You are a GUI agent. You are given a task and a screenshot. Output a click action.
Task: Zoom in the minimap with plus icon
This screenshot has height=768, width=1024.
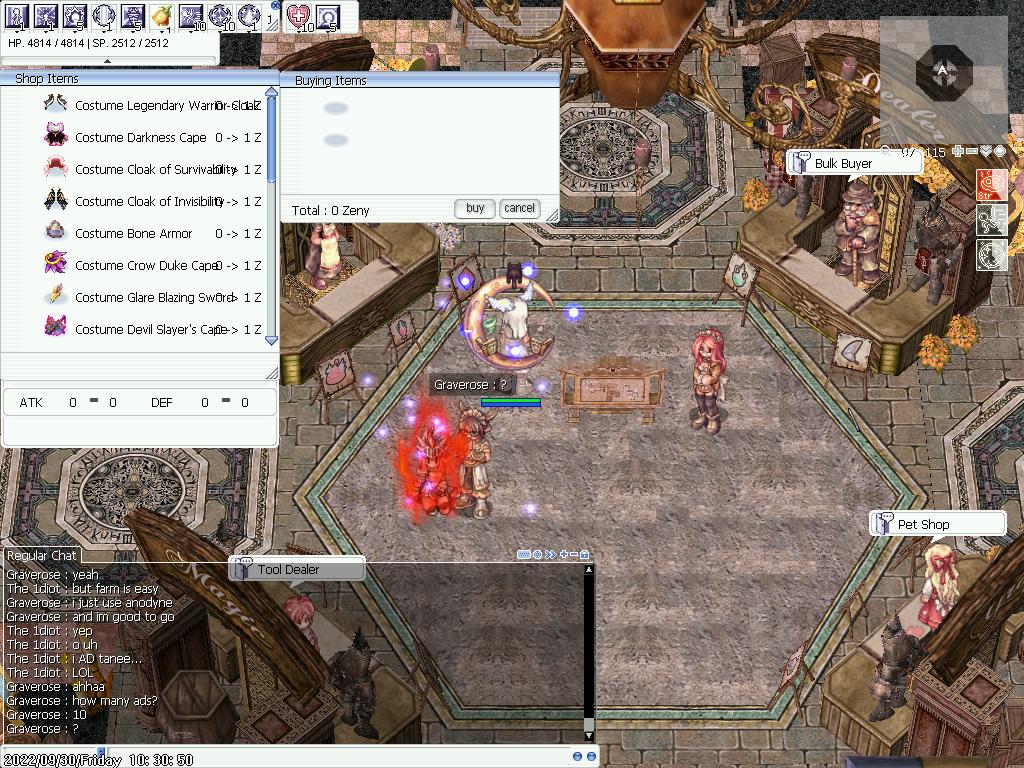tap(958, 152)
